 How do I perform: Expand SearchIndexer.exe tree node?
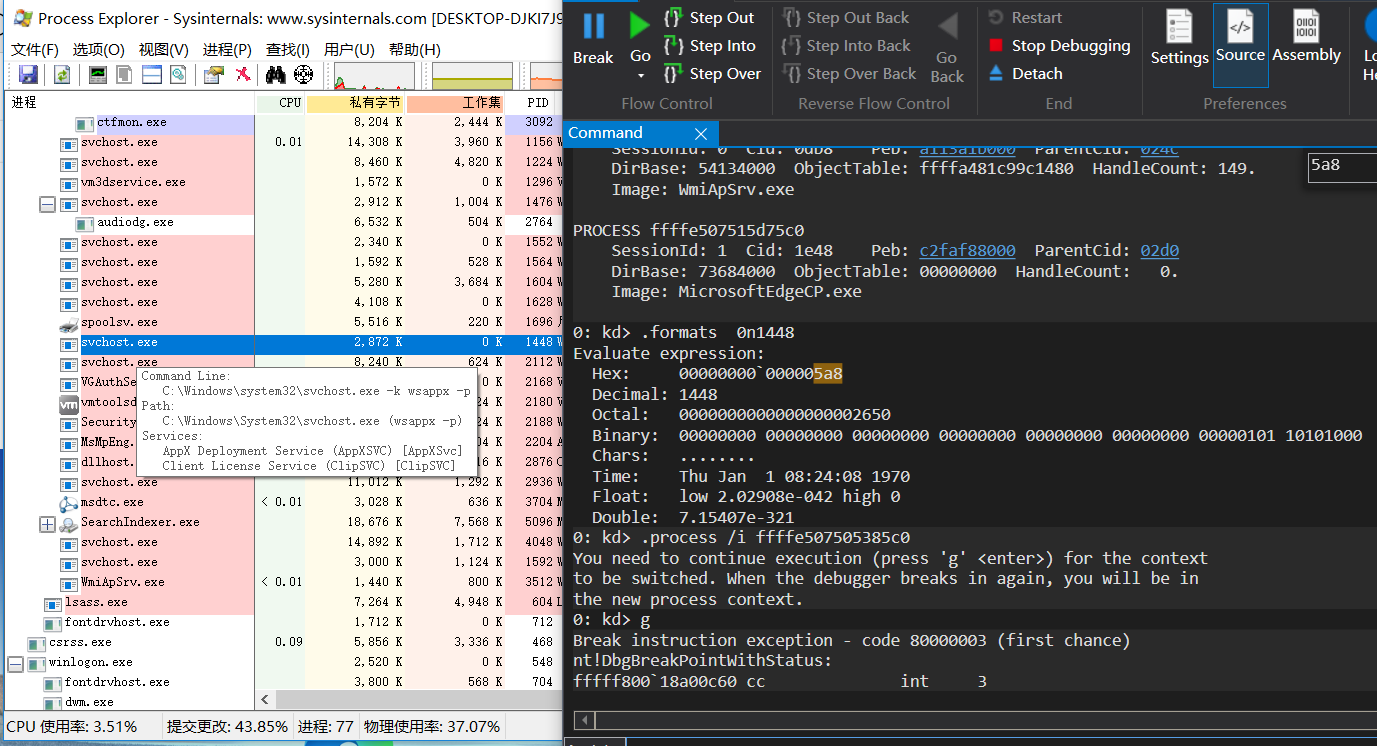point(47,523)
